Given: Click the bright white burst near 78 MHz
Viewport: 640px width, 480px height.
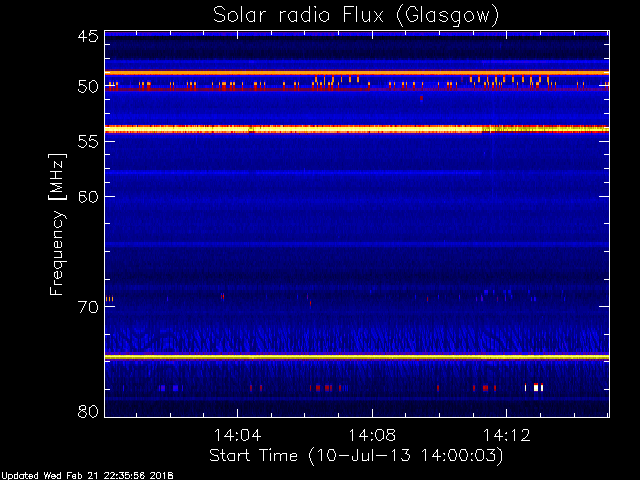Looking at the screenshot, I should pyautogui.click(x=536, y=387).
